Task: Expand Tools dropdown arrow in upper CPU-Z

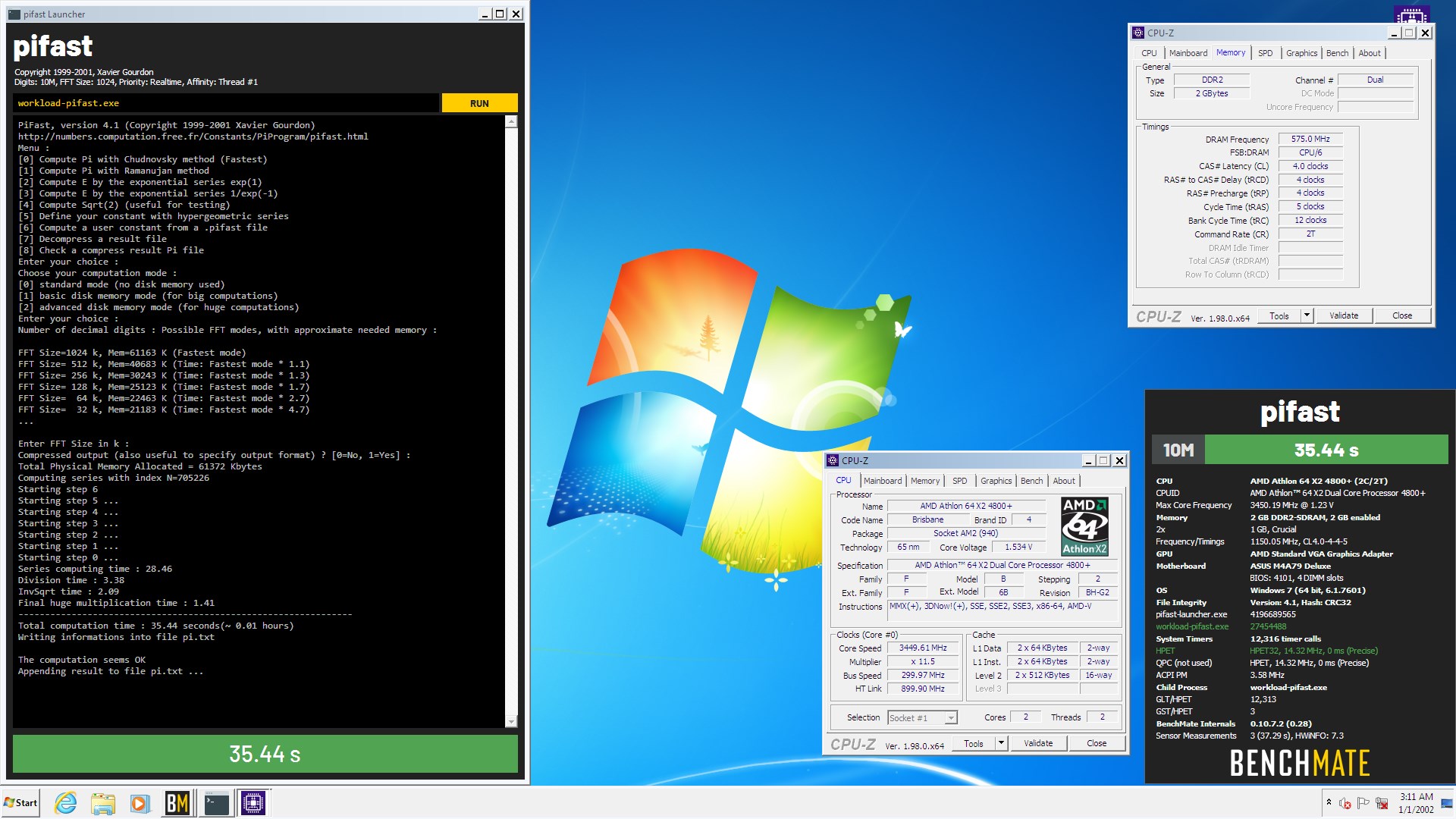Action: click(x=1307, y=316)
